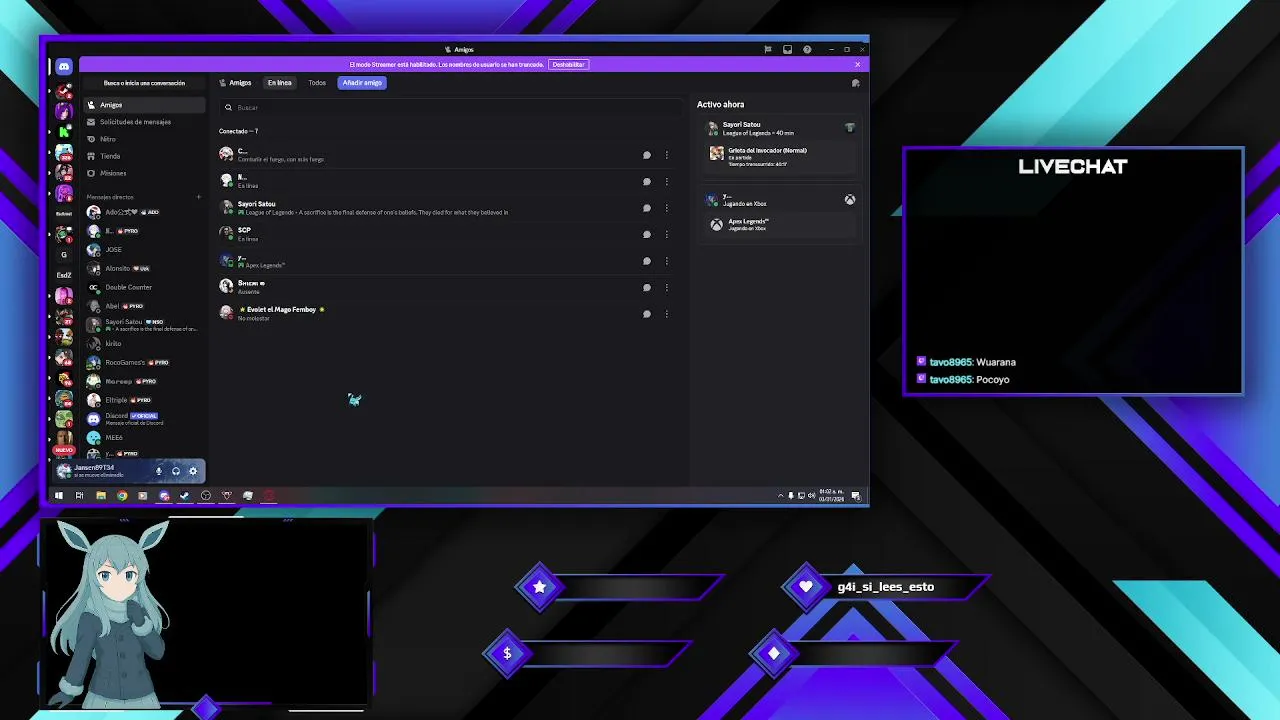The width and height of the screenshot is (1280, 720).
Task: Open the EsdZ server in server list
Action: [64, 275]
